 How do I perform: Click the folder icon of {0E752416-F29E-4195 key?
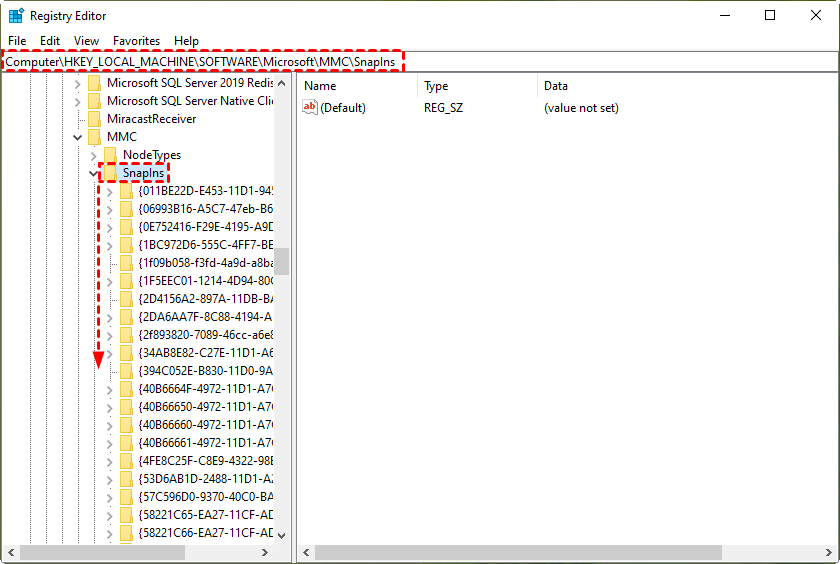126,227
